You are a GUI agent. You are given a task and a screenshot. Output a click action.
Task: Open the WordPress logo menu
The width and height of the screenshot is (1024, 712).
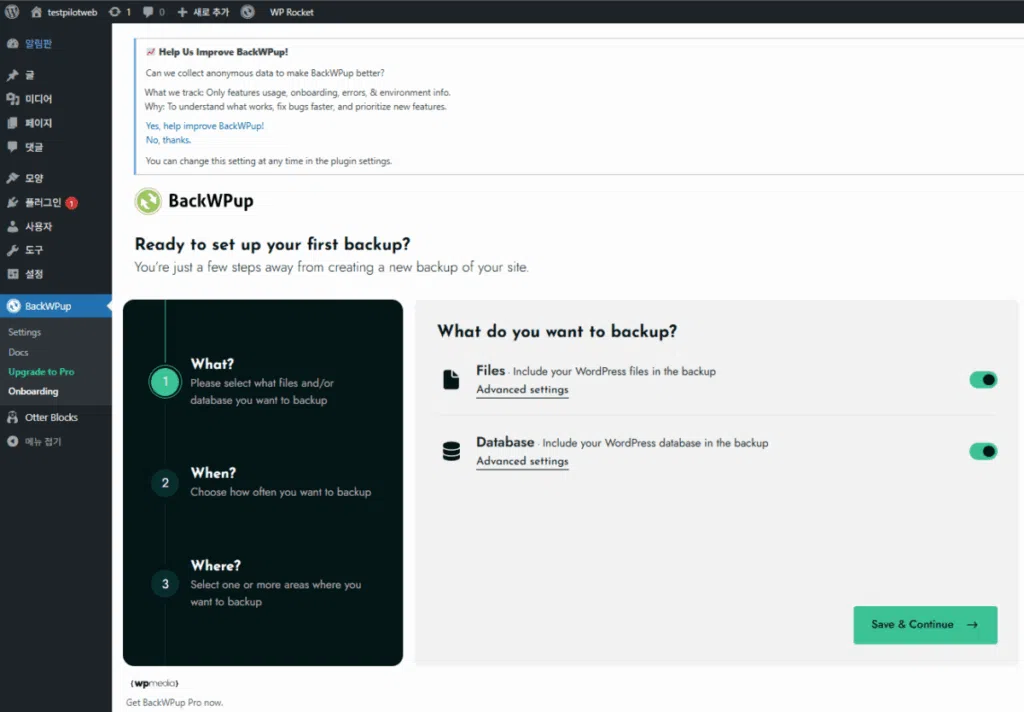pyautogui.click(x=12, y=12)
